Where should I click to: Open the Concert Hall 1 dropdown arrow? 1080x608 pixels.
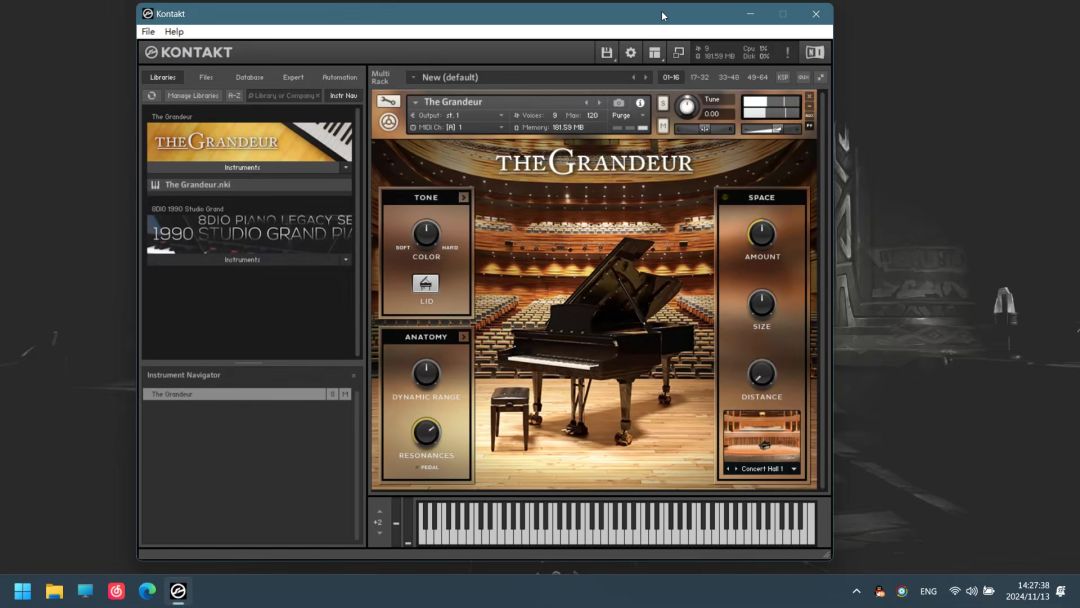(793, 469)
